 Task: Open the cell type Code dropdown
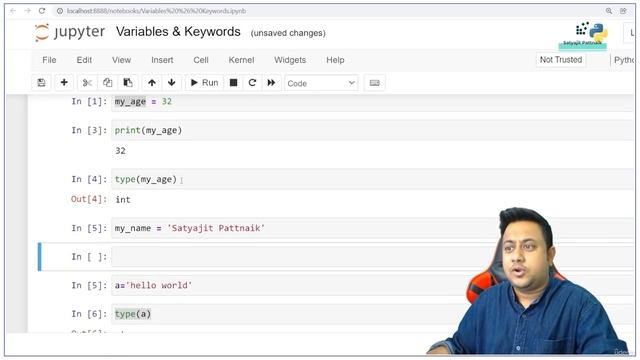tap(321, 83)
